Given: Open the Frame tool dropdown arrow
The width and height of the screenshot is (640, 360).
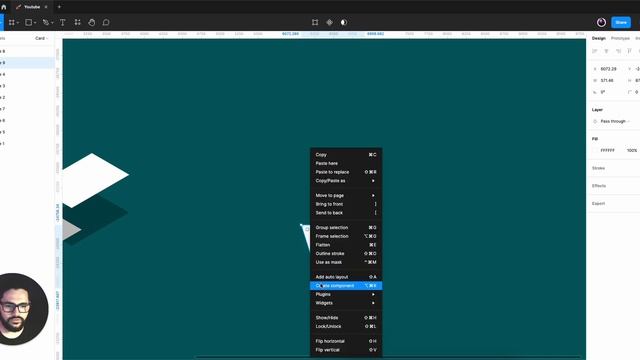Looking at the screenshot, I should click(18, 23).
